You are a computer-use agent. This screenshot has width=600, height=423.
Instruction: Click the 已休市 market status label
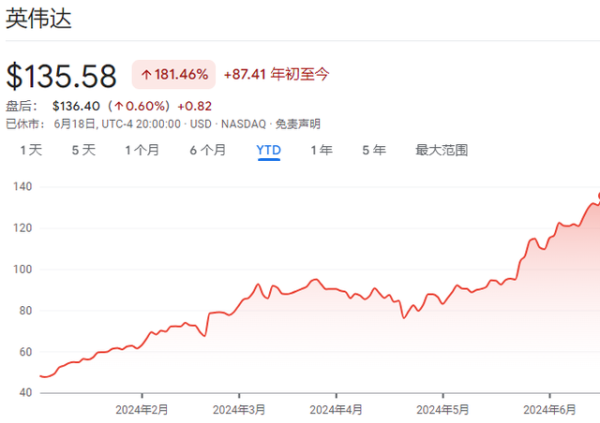tap(25, 124)
